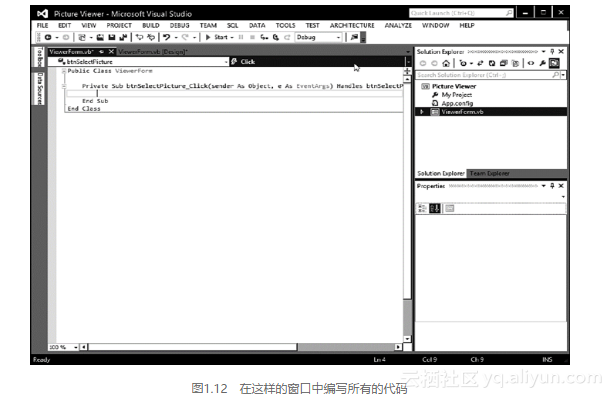The width and height of the screenshot is (613, 399).
Task: Open the PROJECT menu
Action: click(x=119, y=25)
